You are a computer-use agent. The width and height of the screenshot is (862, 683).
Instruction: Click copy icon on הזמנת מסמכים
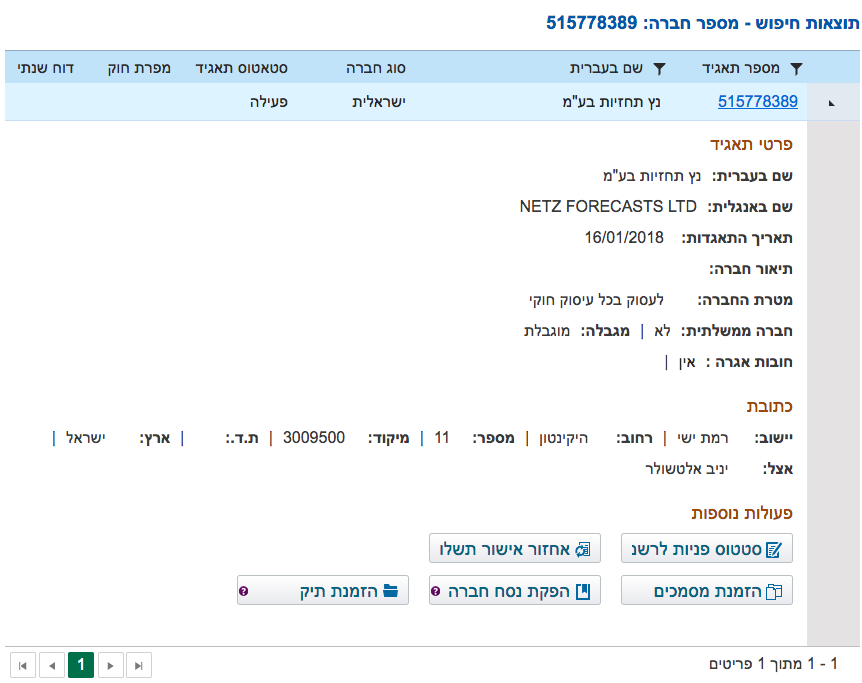(774, 592)
